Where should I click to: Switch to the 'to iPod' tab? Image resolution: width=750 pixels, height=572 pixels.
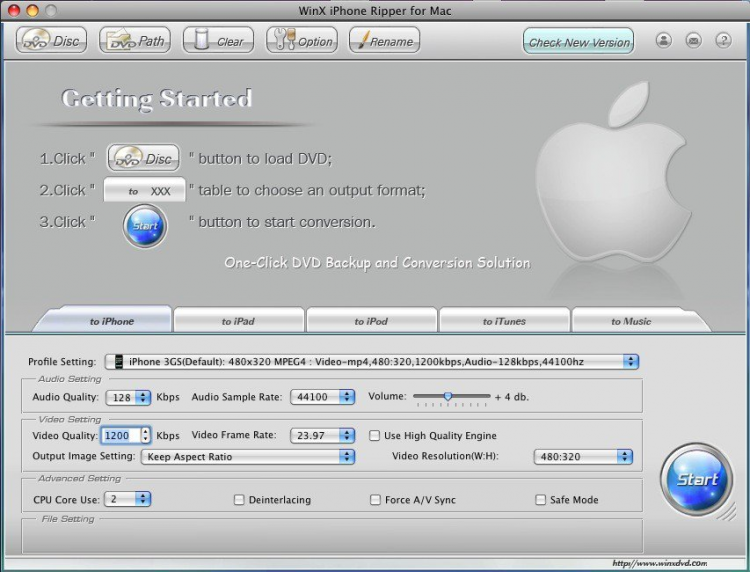pos(371,321)
